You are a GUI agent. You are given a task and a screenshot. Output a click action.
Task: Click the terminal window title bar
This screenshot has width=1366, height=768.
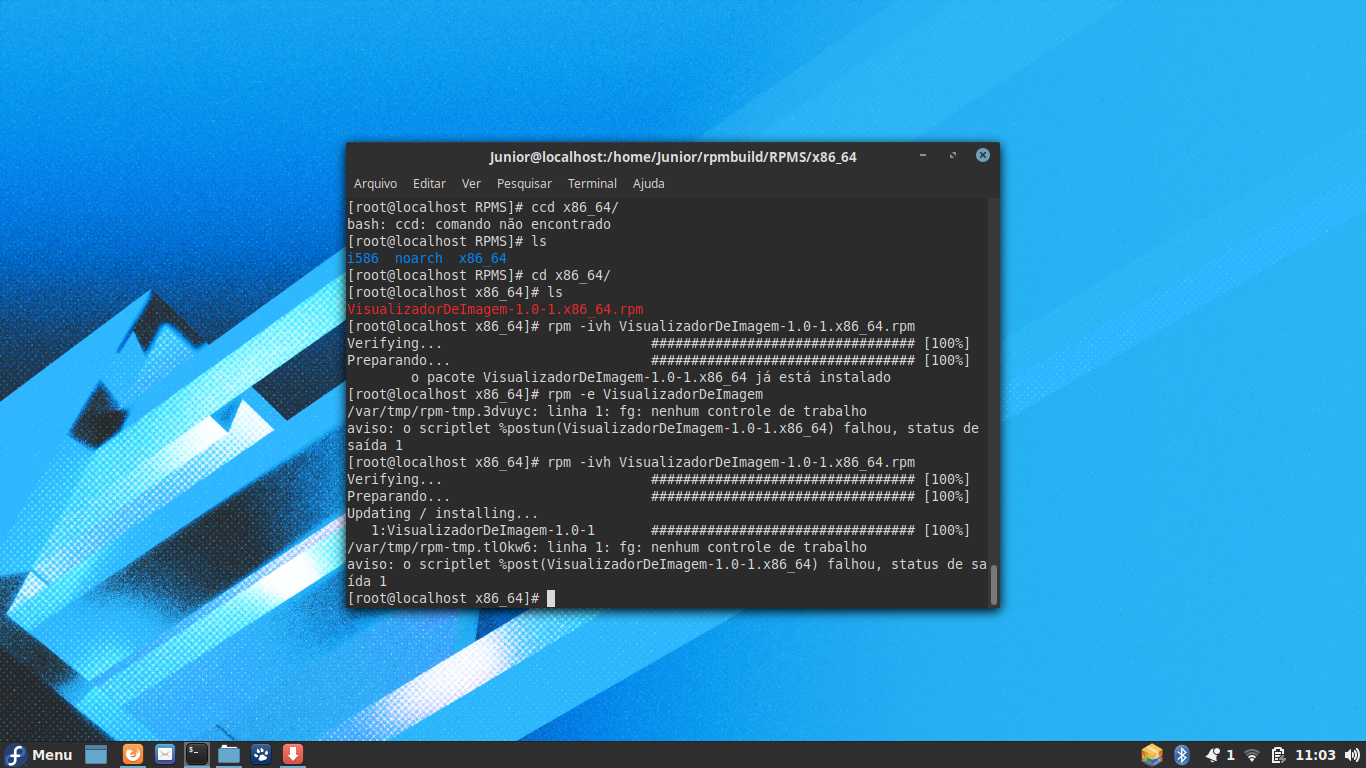coord(672,157)
